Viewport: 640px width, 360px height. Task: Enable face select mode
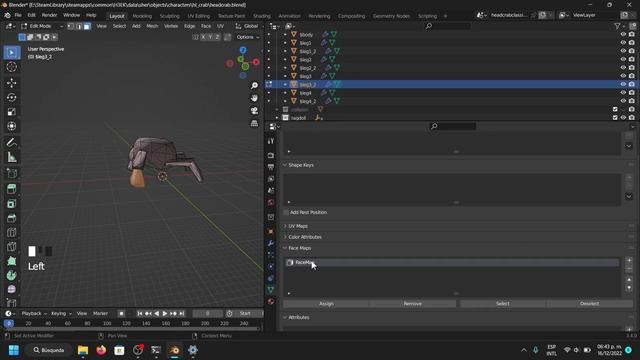tap(87, 26)
